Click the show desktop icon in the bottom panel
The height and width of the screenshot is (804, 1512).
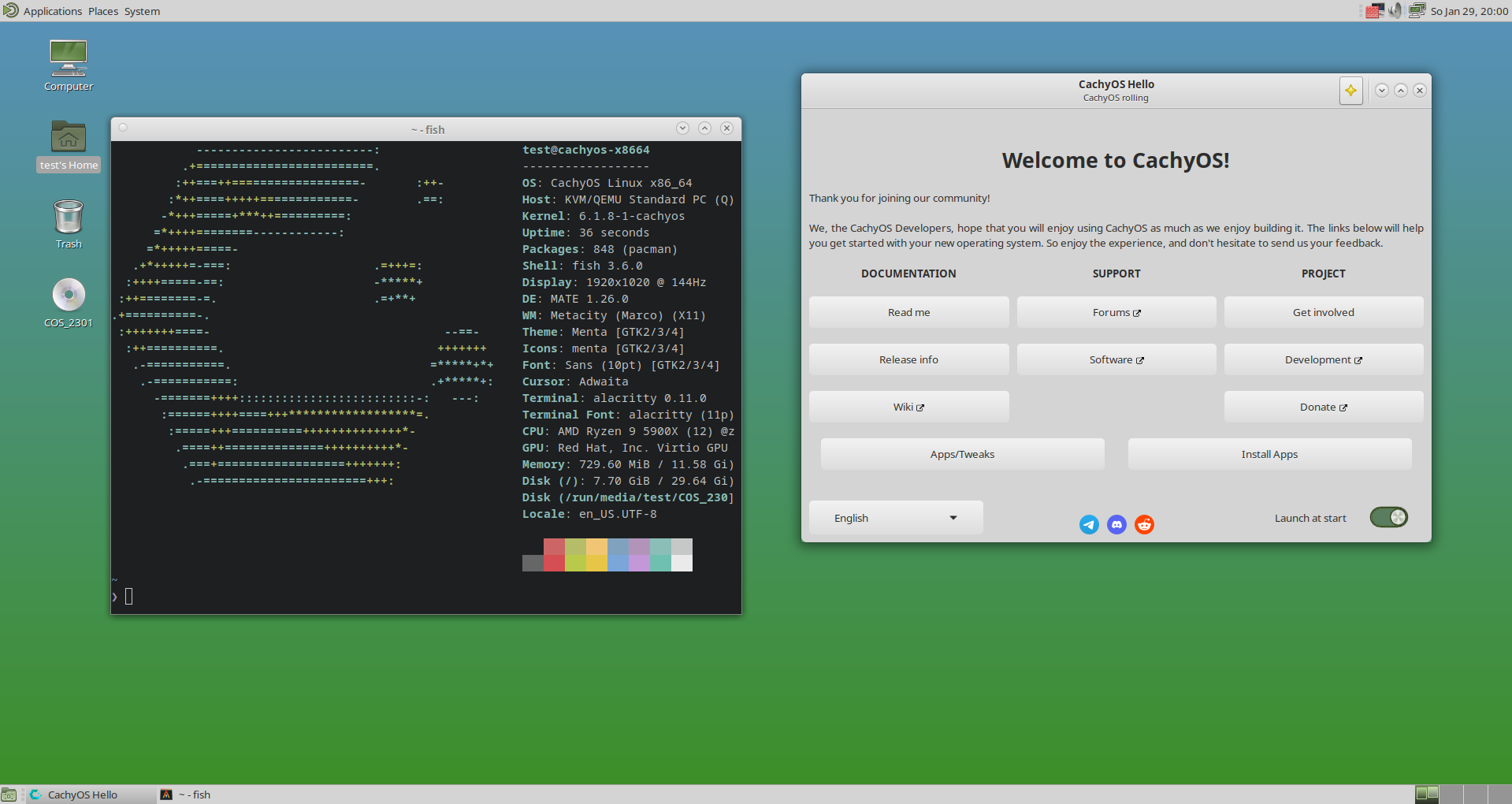[9, 795]
